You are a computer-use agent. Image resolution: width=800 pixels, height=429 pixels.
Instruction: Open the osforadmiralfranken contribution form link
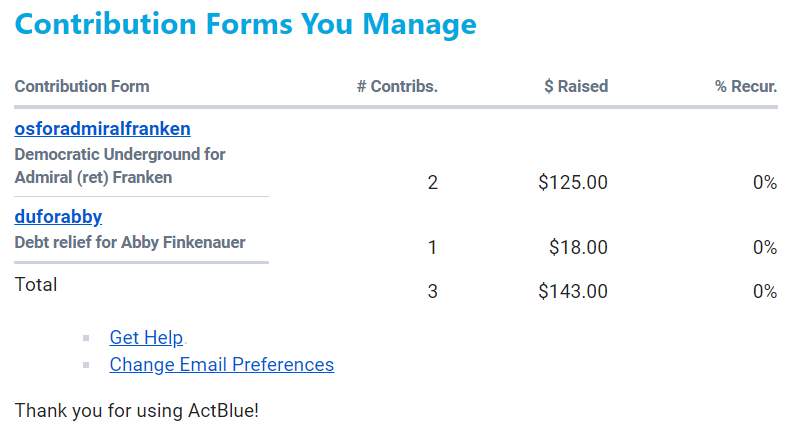pos(102,128)
